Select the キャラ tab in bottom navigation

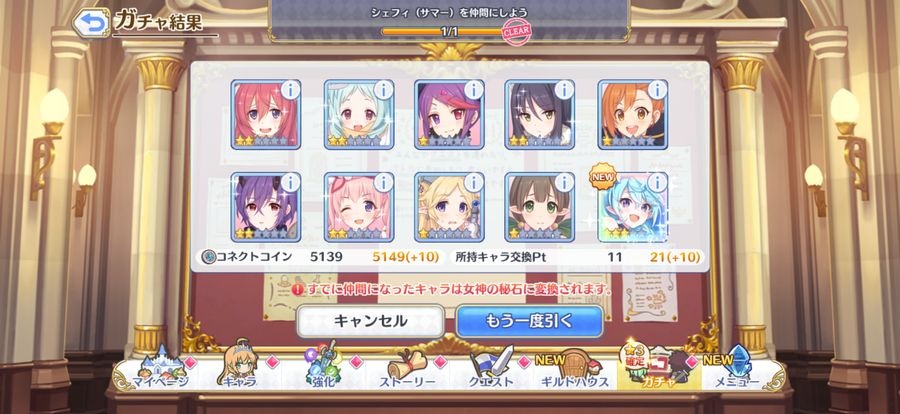point(237,366)
